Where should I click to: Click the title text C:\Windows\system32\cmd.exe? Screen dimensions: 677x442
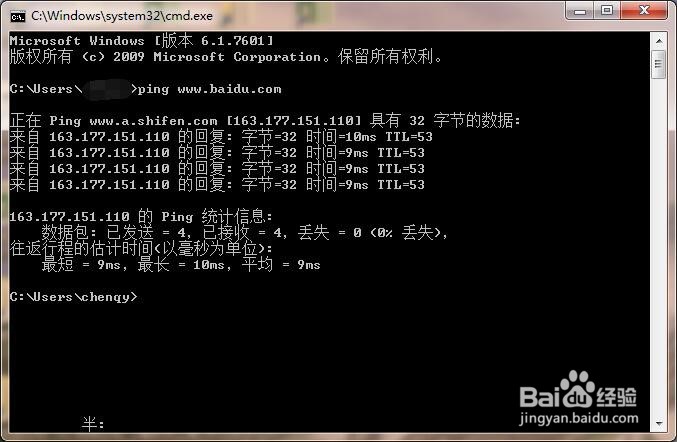(x=122, y=16)
